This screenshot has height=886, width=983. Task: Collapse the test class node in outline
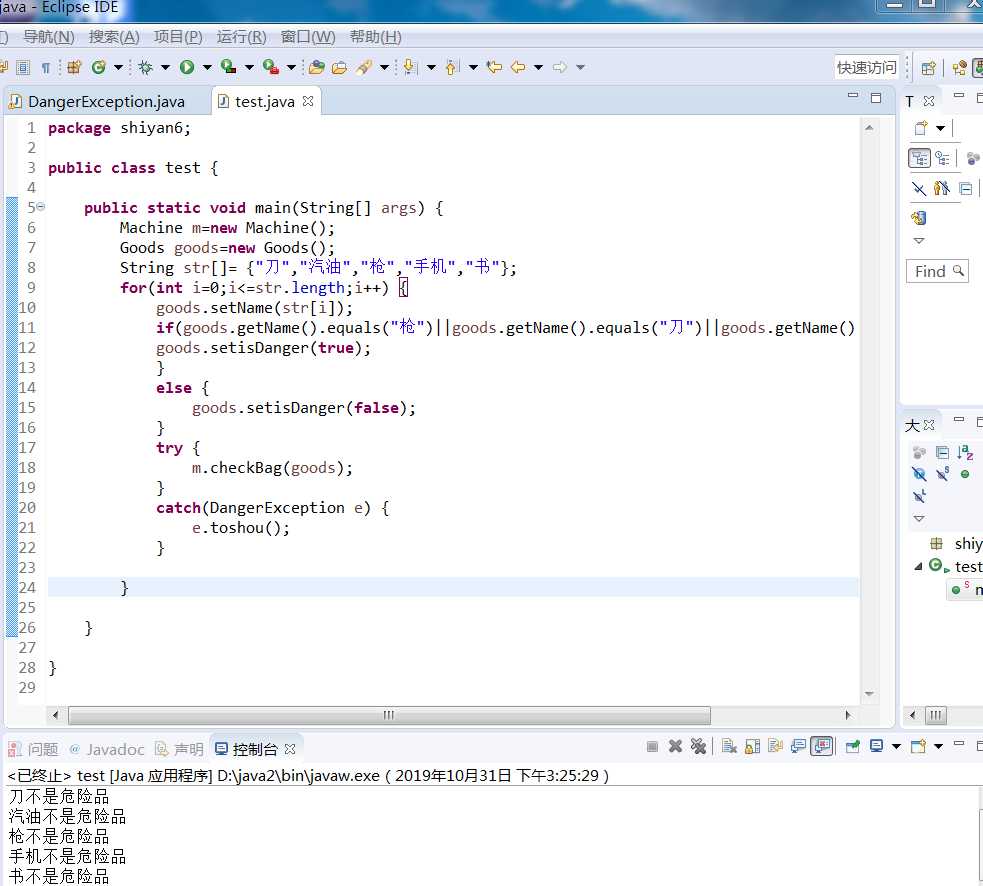tap(918, 566)
